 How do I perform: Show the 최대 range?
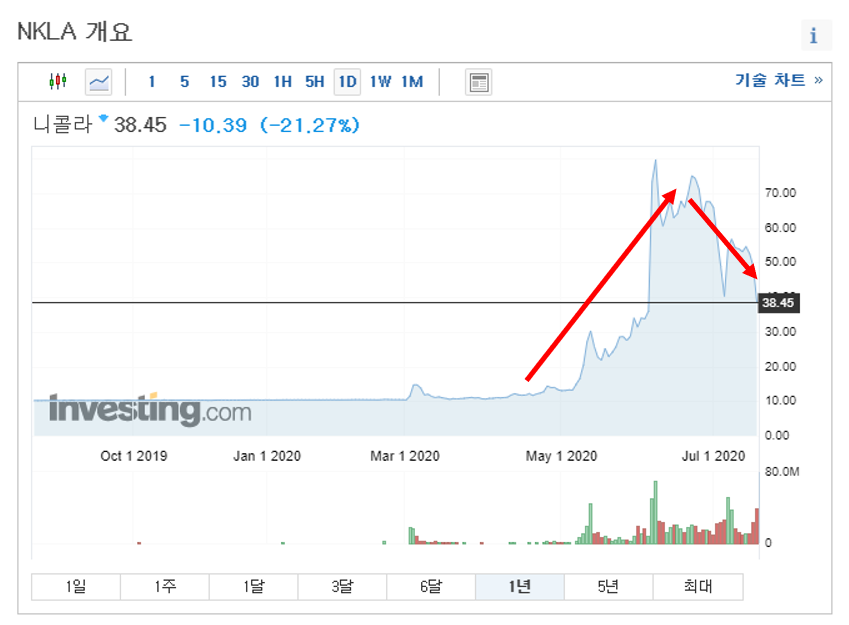tap(698, 586)
